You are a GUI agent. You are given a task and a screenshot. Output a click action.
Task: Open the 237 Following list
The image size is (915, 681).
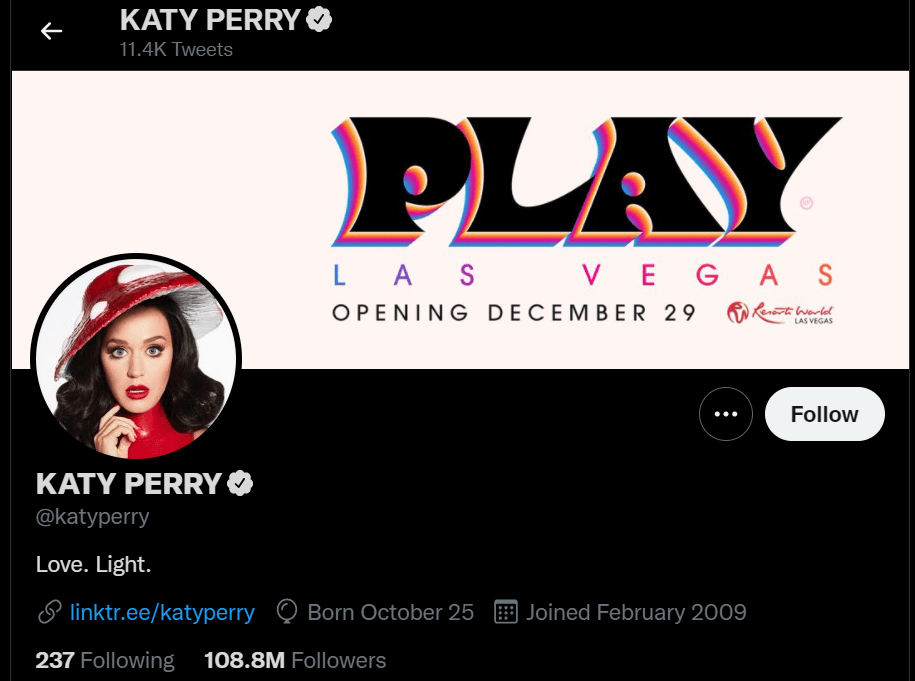tap(105, 660)
